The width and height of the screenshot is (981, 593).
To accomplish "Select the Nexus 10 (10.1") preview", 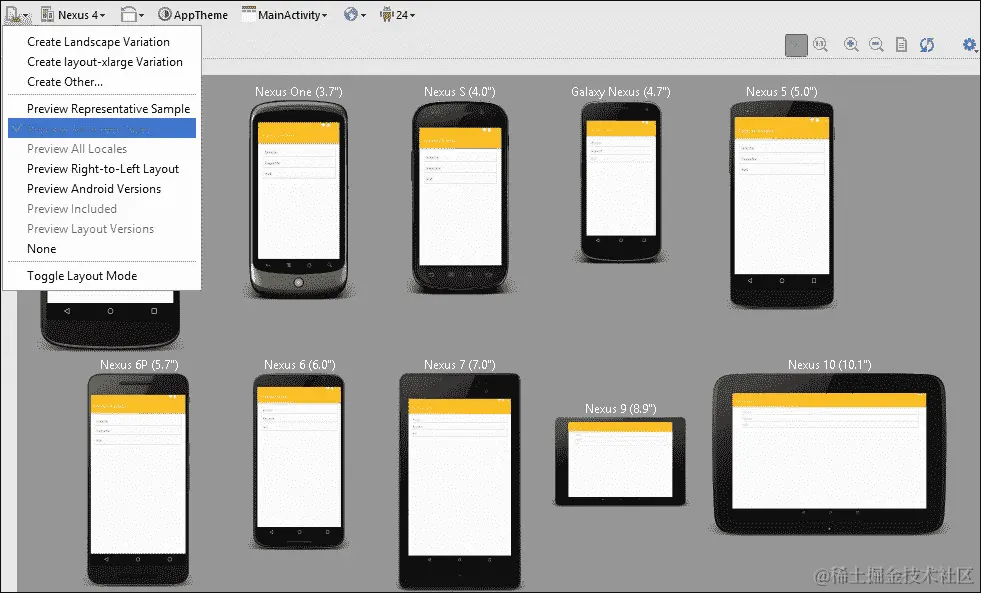I will (829, 454).
